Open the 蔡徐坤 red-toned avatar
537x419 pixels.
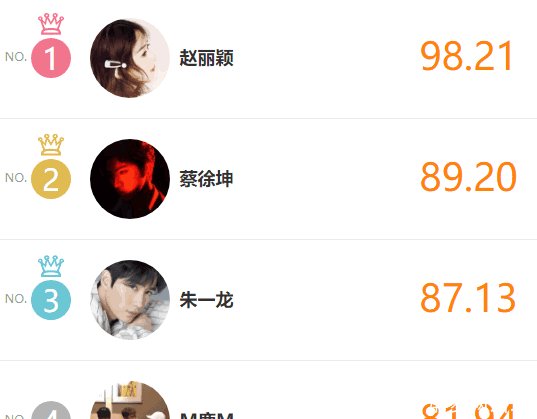(130, 179)
